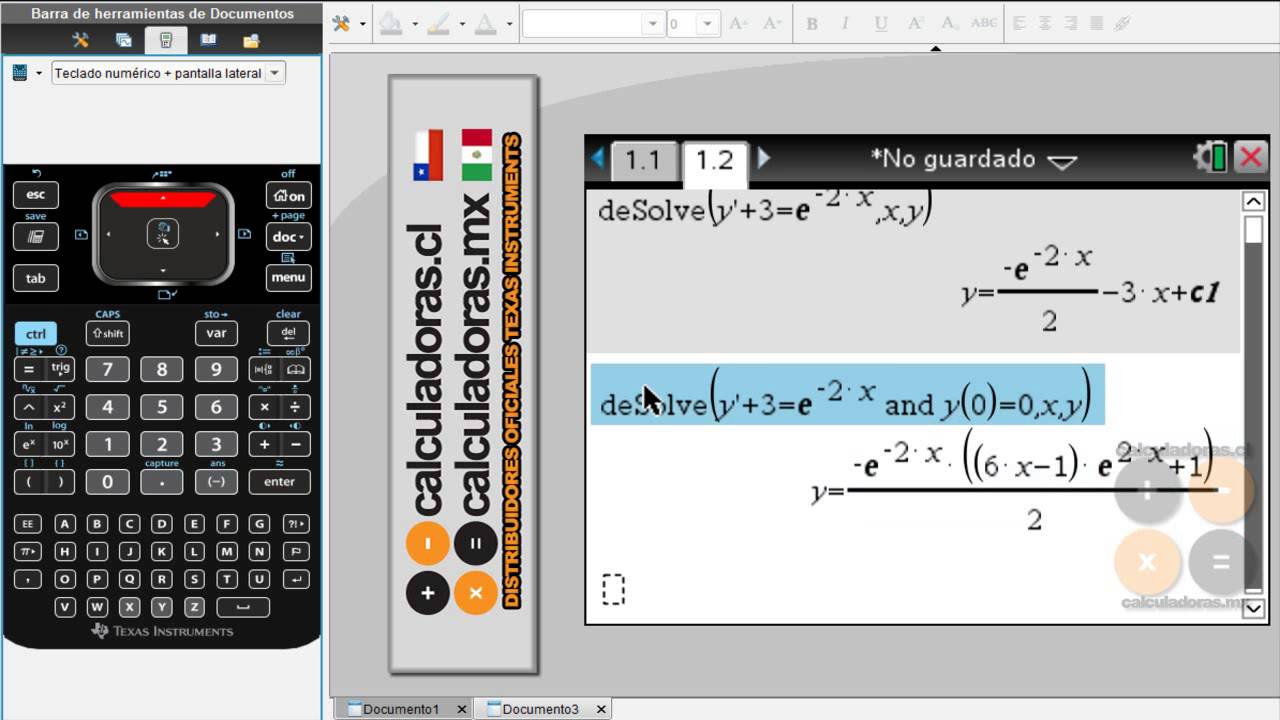Click the trig key
The width and height of the screenshot is (1280, 720).
tap(61, 369)
